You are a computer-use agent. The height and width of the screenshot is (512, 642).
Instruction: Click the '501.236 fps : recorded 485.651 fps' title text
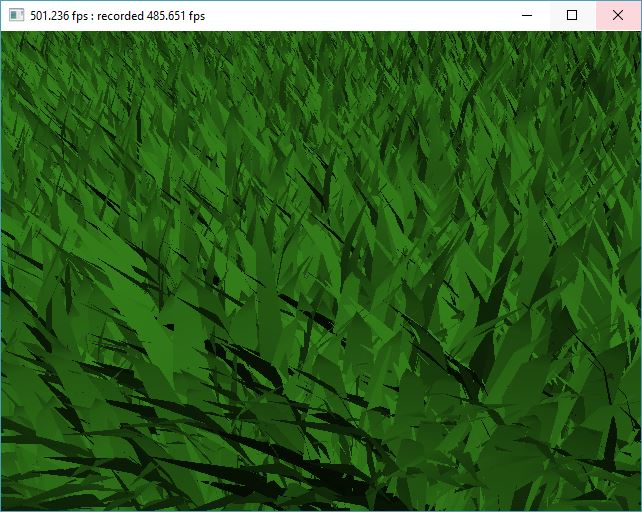[118, 16]
